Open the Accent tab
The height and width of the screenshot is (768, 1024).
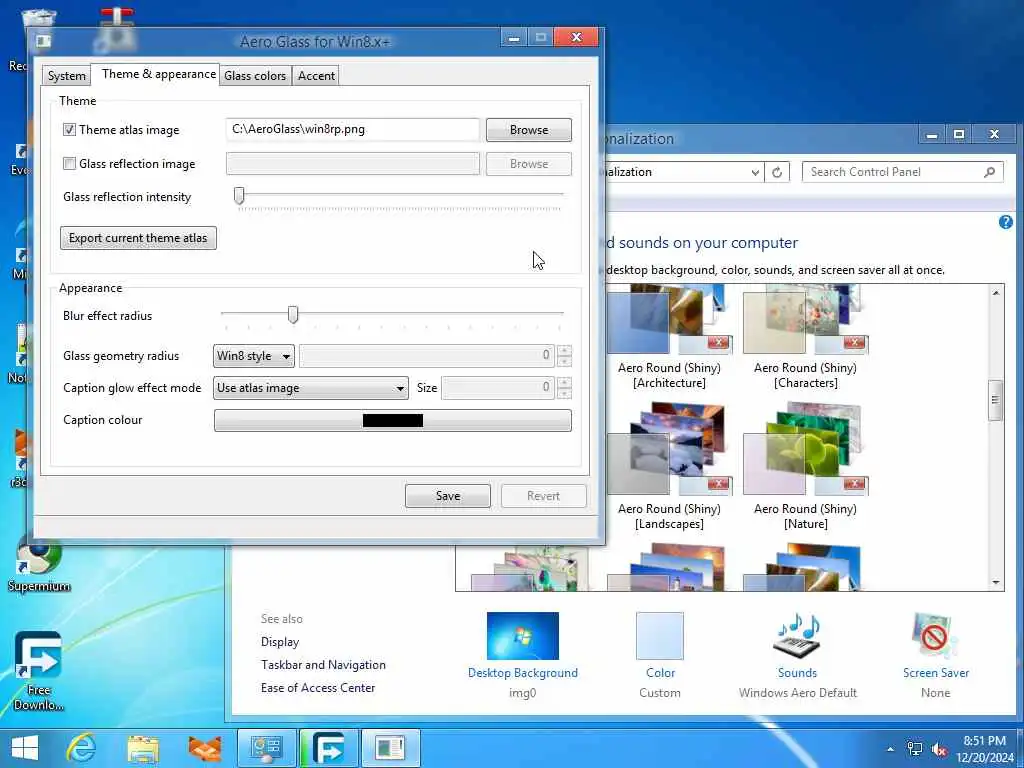316,76
